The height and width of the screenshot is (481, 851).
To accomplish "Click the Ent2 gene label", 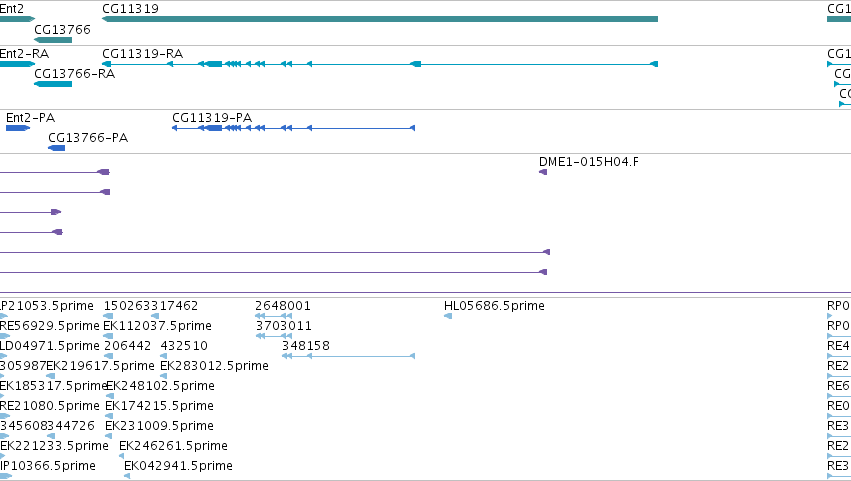I will (11, 9).
